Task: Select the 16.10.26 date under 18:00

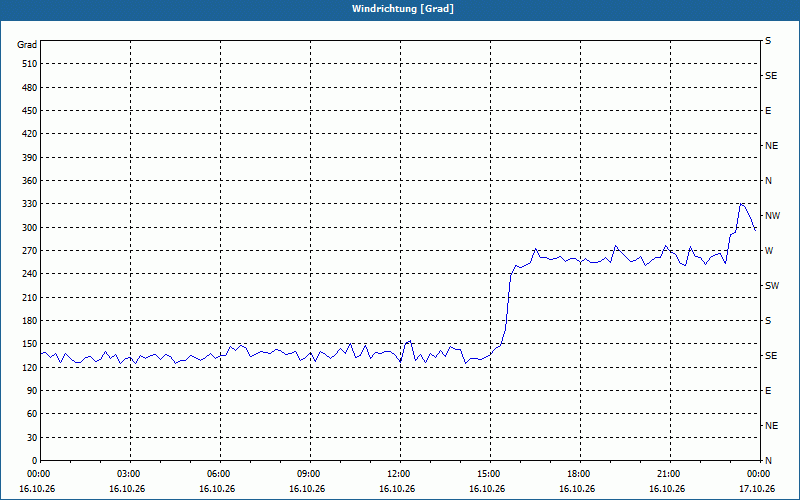Action: 577,489
